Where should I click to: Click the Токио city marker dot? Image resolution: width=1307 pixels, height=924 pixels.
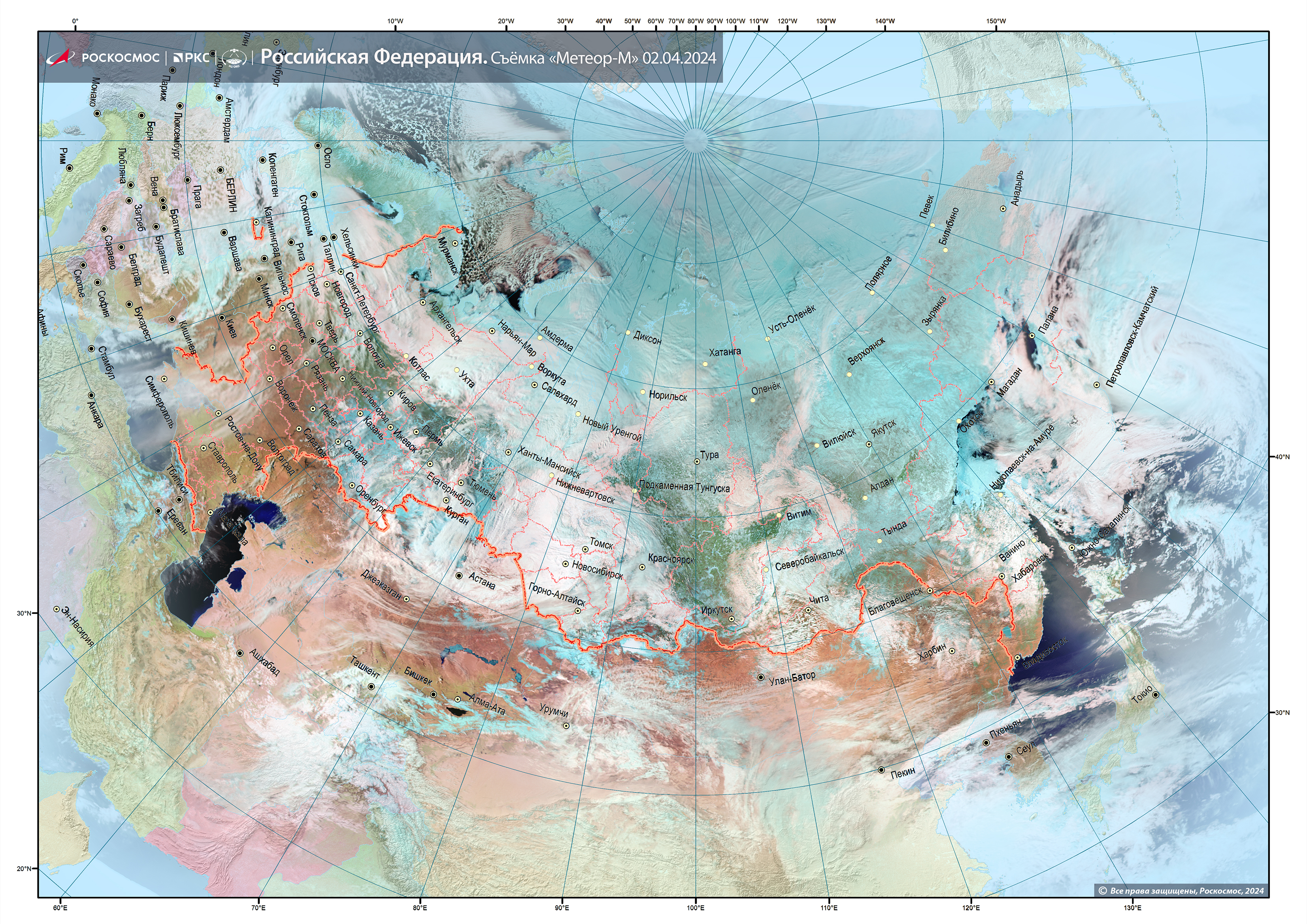click(1156, 694)
